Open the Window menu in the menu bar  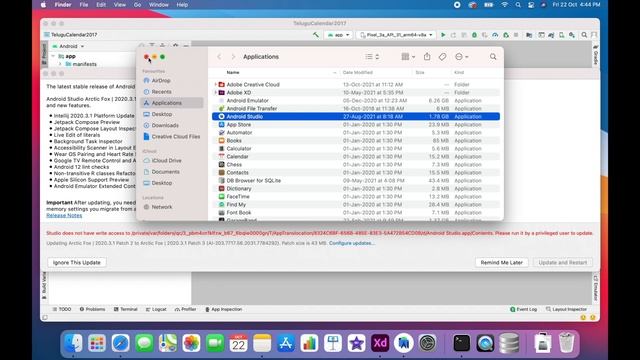(158, 5)
